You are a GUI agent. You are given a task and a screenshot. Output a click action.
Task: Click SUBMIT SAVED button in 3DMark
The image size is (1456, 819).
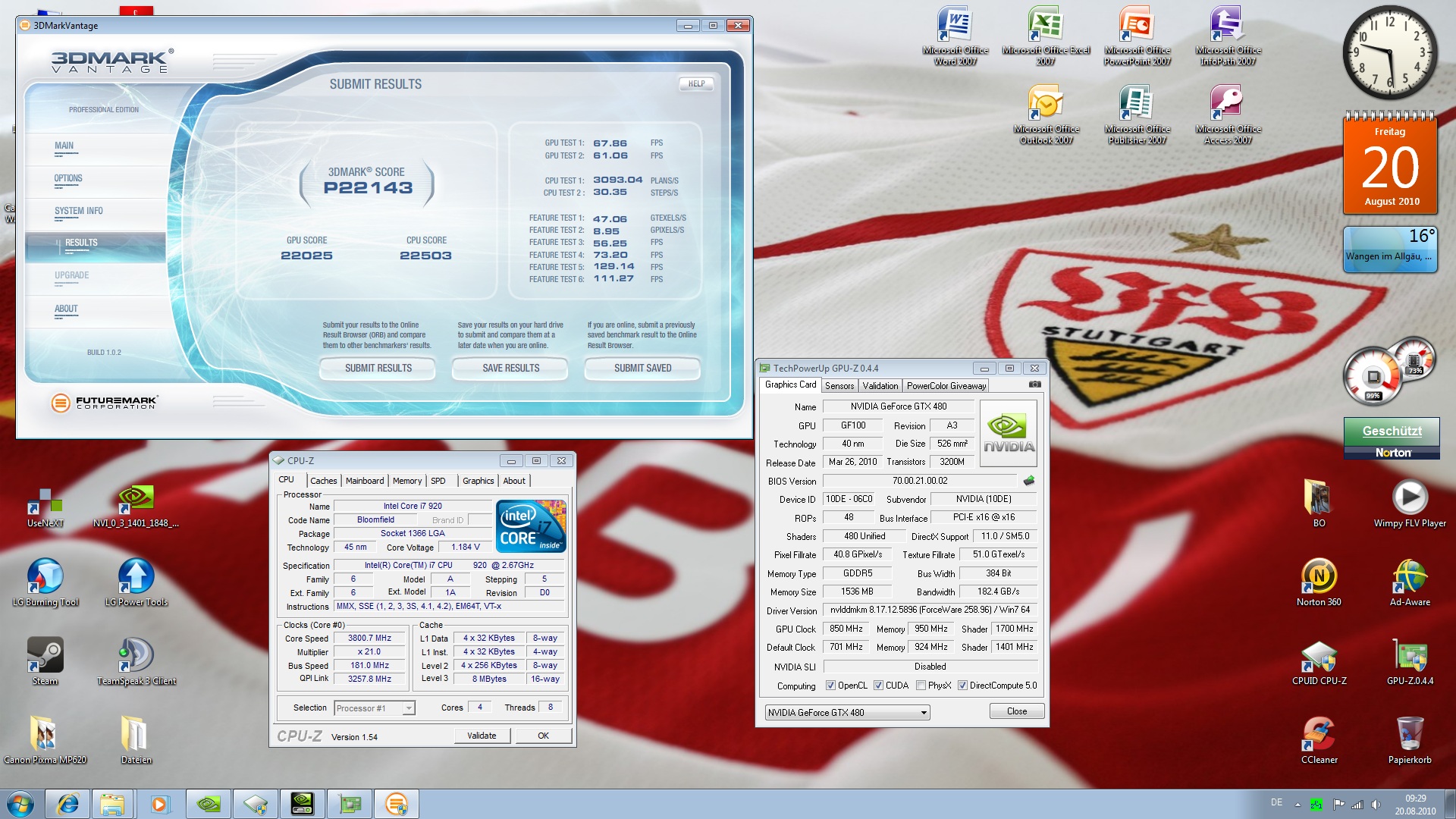(x=642, y=368)
